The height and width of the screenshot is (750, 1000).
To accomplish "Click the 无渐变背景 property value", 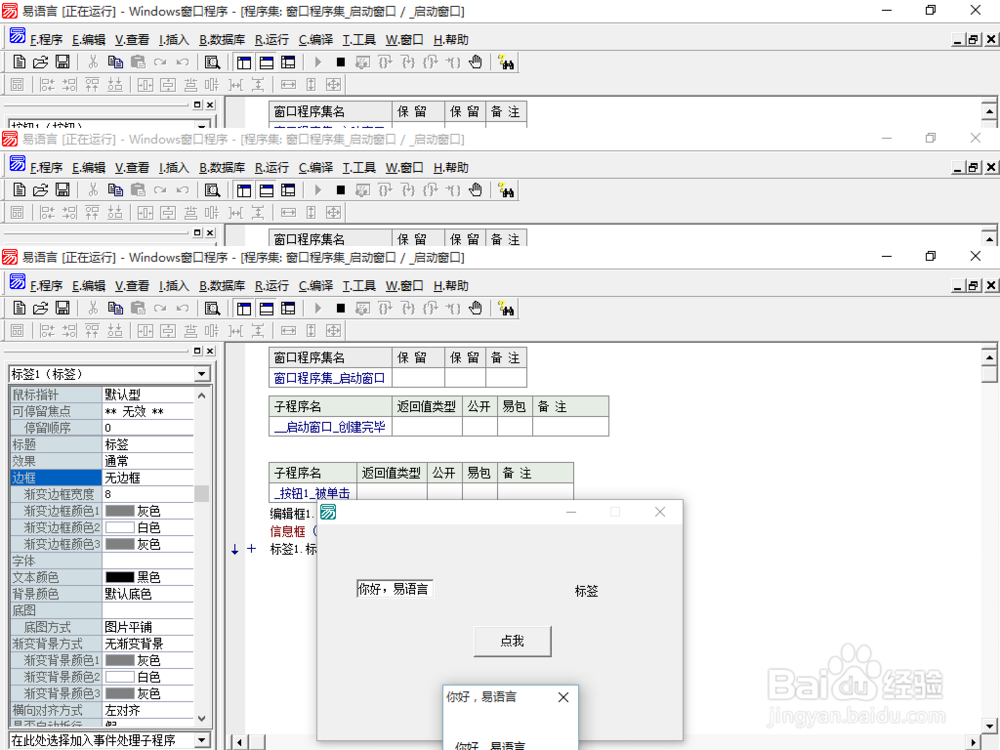I will [134, 643].
